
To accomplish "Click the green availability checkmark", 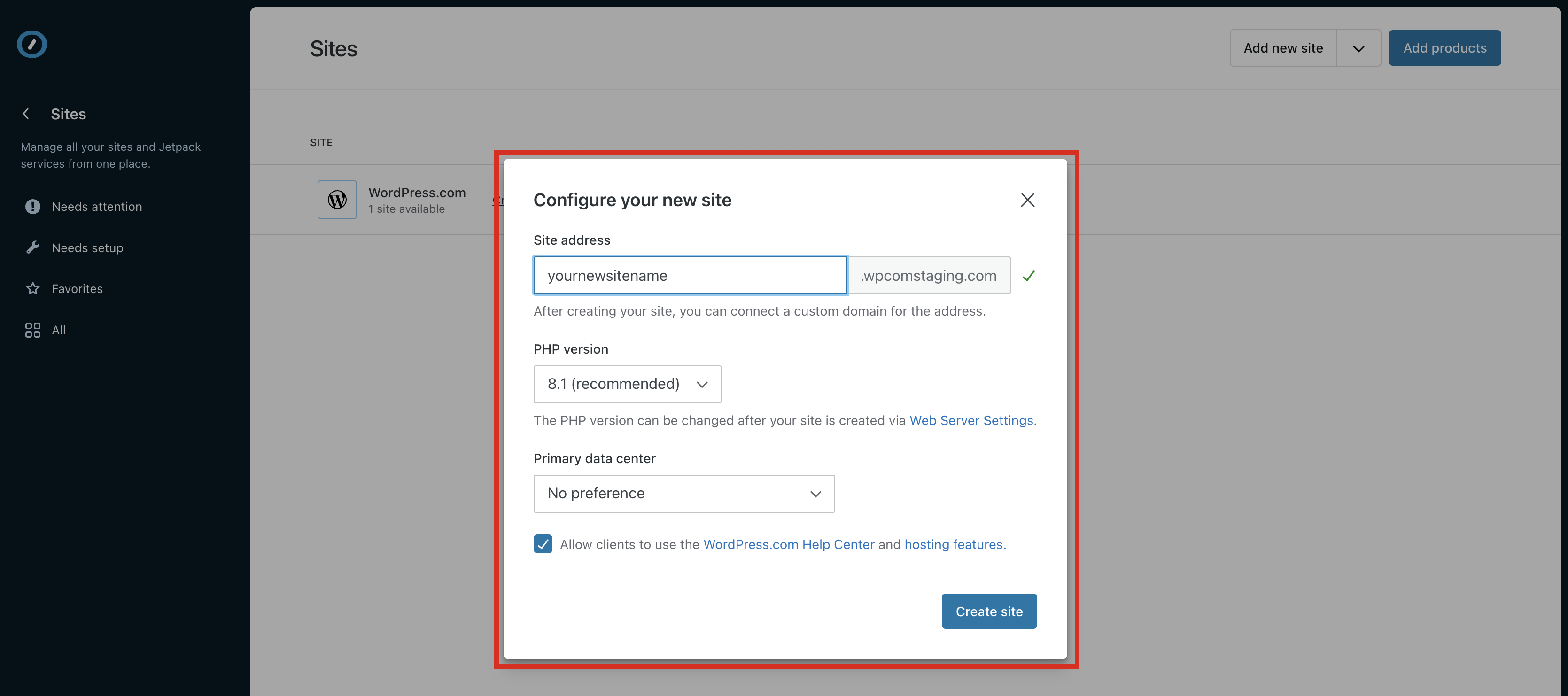I will click(1029, 275).
